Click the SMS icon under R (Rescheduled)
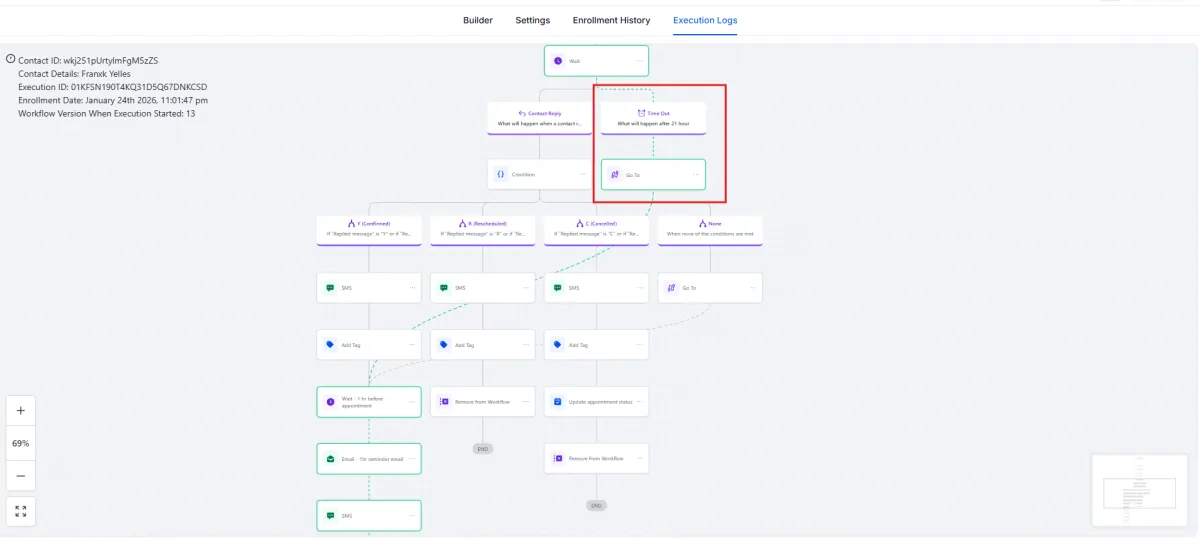The height and width of the screenshot is (539, 1200). [x=444, y=288]
